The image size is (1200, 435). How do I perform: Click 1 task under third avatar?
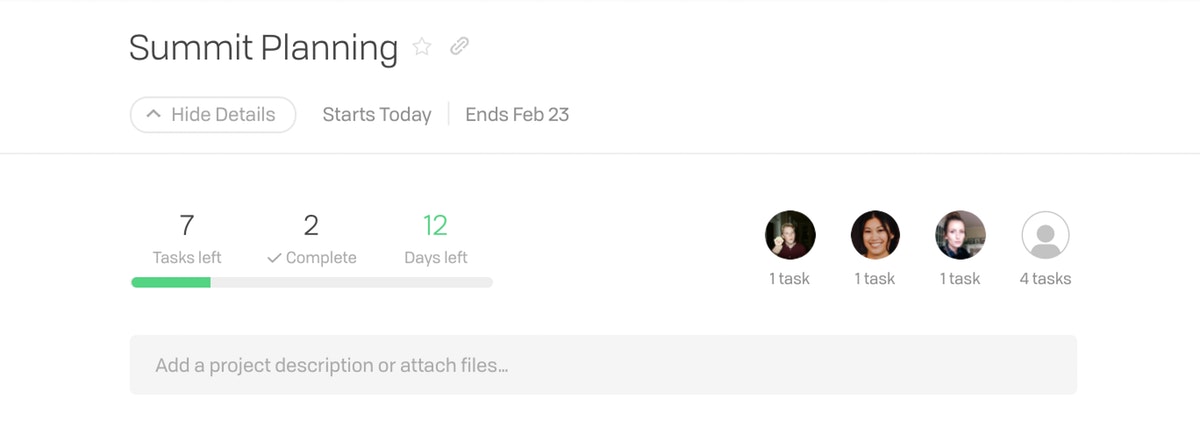tap(960, 279)
